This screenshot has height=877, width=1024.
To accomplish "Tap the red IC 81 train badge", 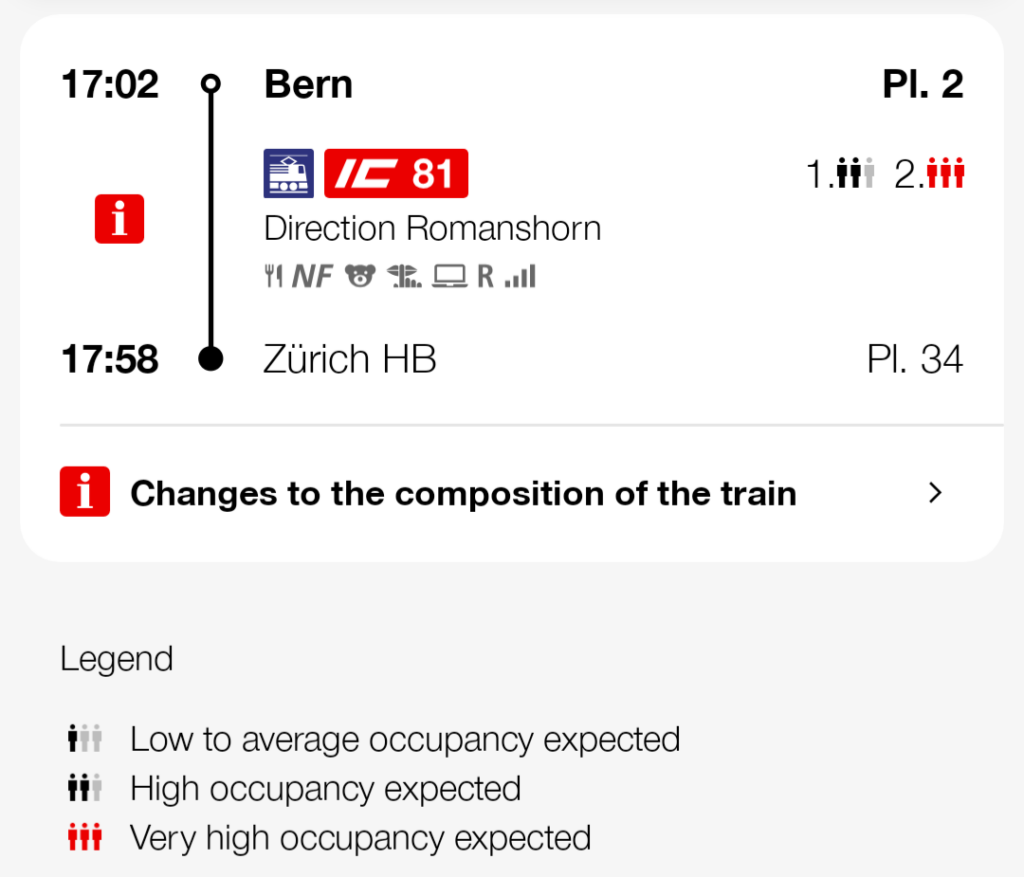I will point(396,174).
